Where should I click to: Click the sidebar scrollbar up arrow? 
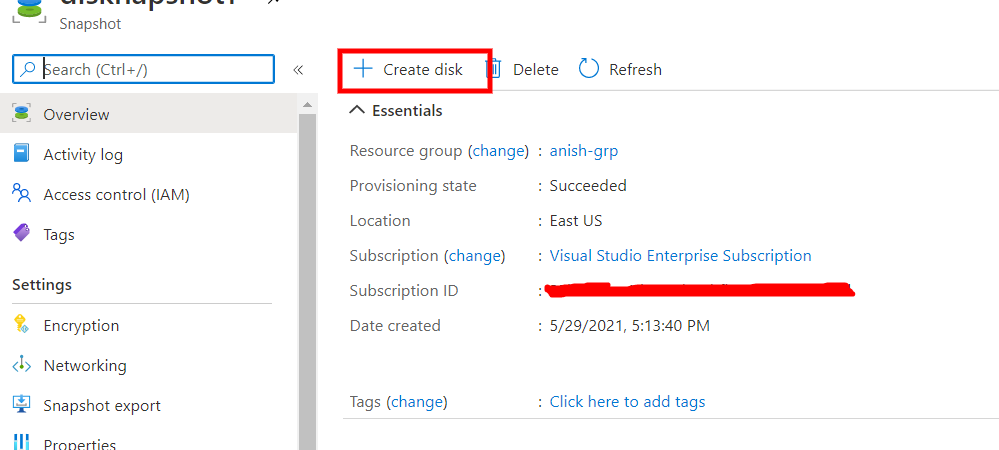tap(307, 105)
